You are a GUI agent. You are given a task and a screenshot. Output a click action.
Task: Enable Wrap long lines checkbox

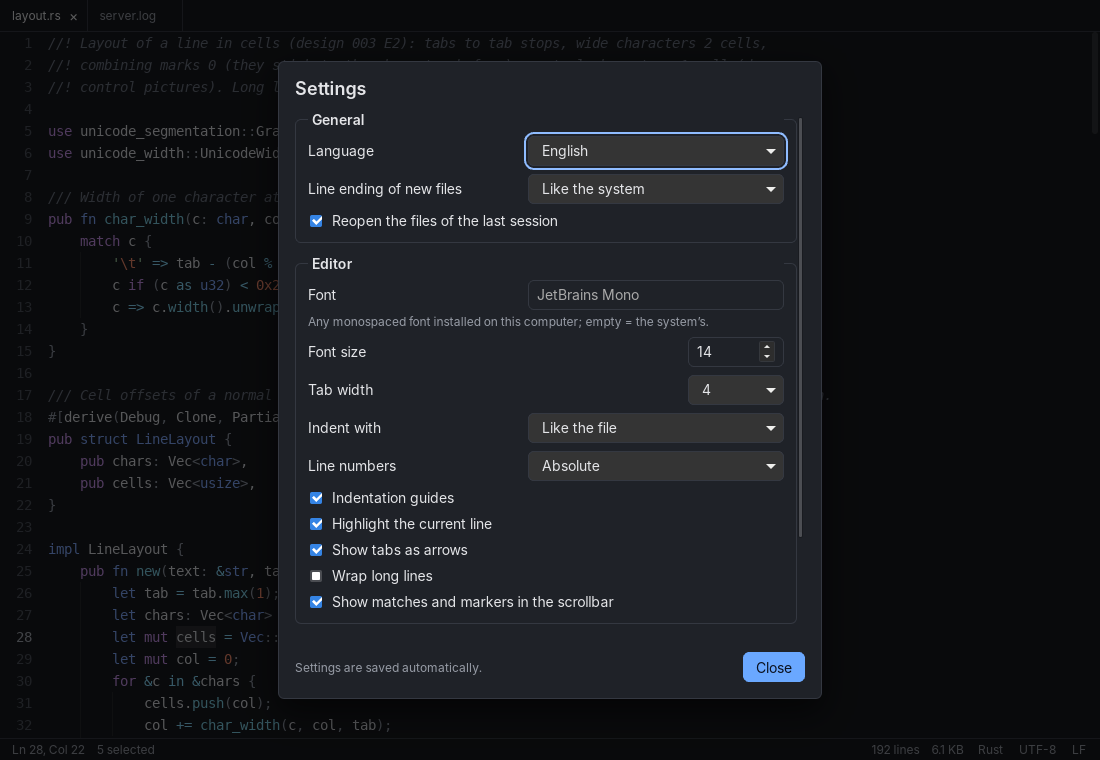[316, 575]
